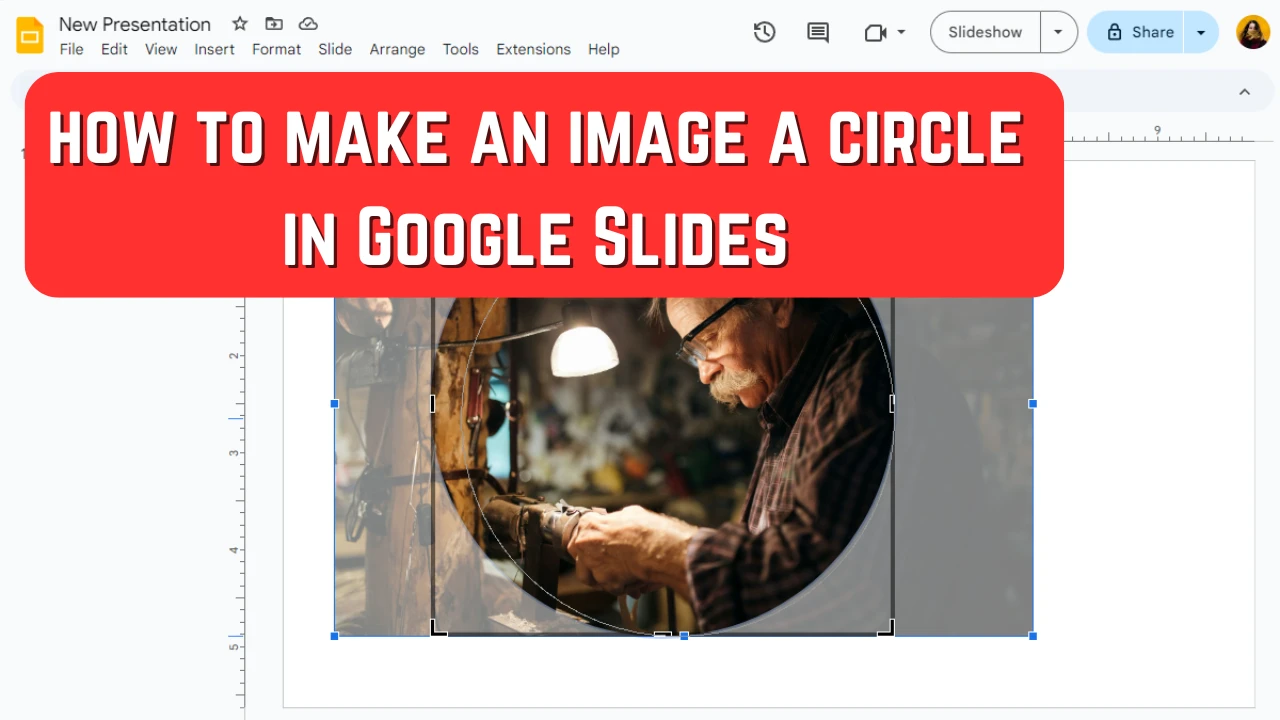Collapse the toolbar with the chevron
The height and width of the screenshot is (720, 1280).
(x=1244, y=91)
